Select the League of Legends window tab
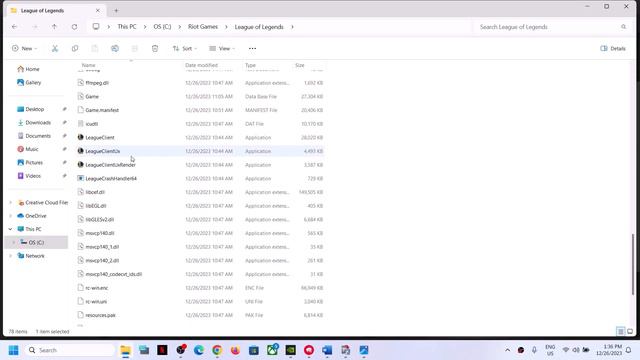Viewport: 640px width, 360px height. click(55, 11)
